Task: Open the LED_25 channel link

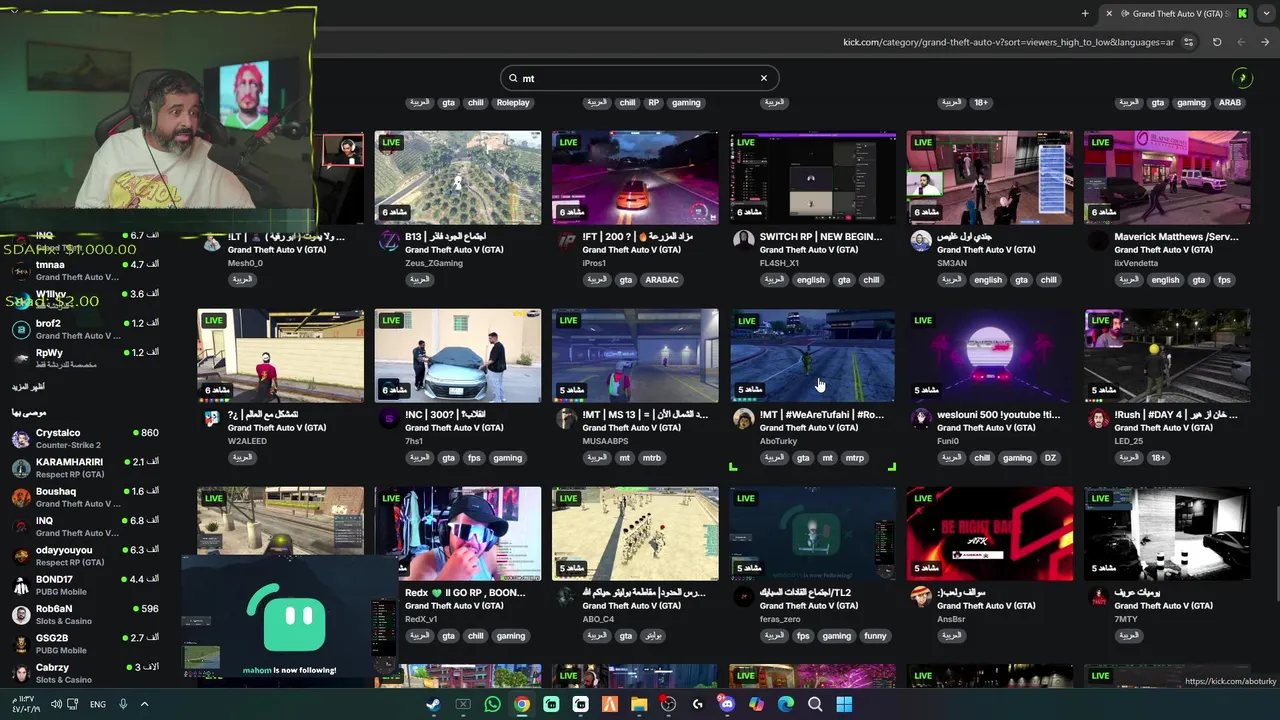Action: coord(1128,441)
